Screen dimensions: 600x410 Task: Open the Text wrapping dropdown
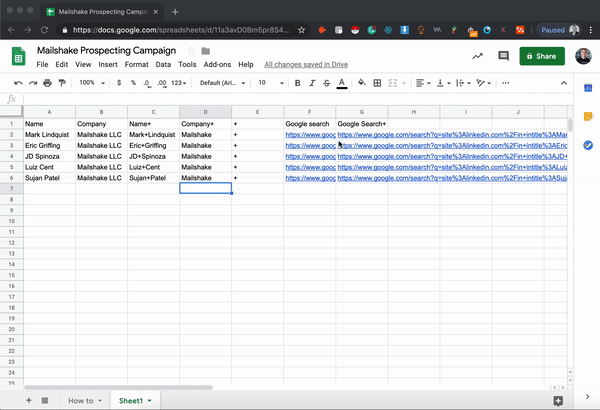[463, 83]
